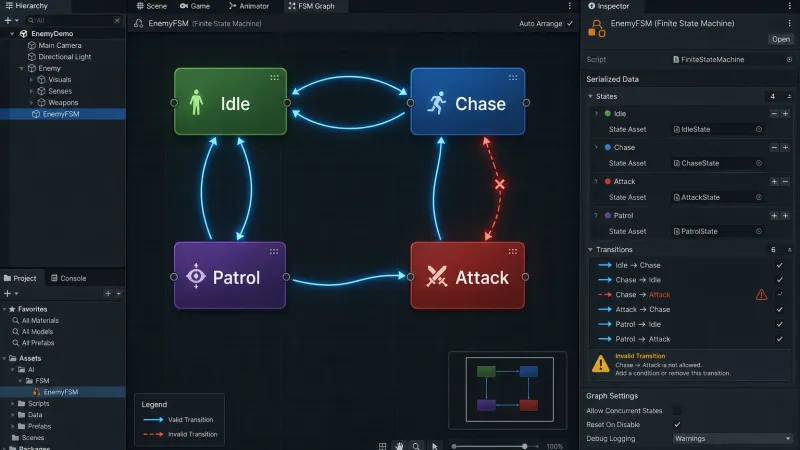
Task: Uncheck Reset On Disable
Action: (x=677, y=424)
